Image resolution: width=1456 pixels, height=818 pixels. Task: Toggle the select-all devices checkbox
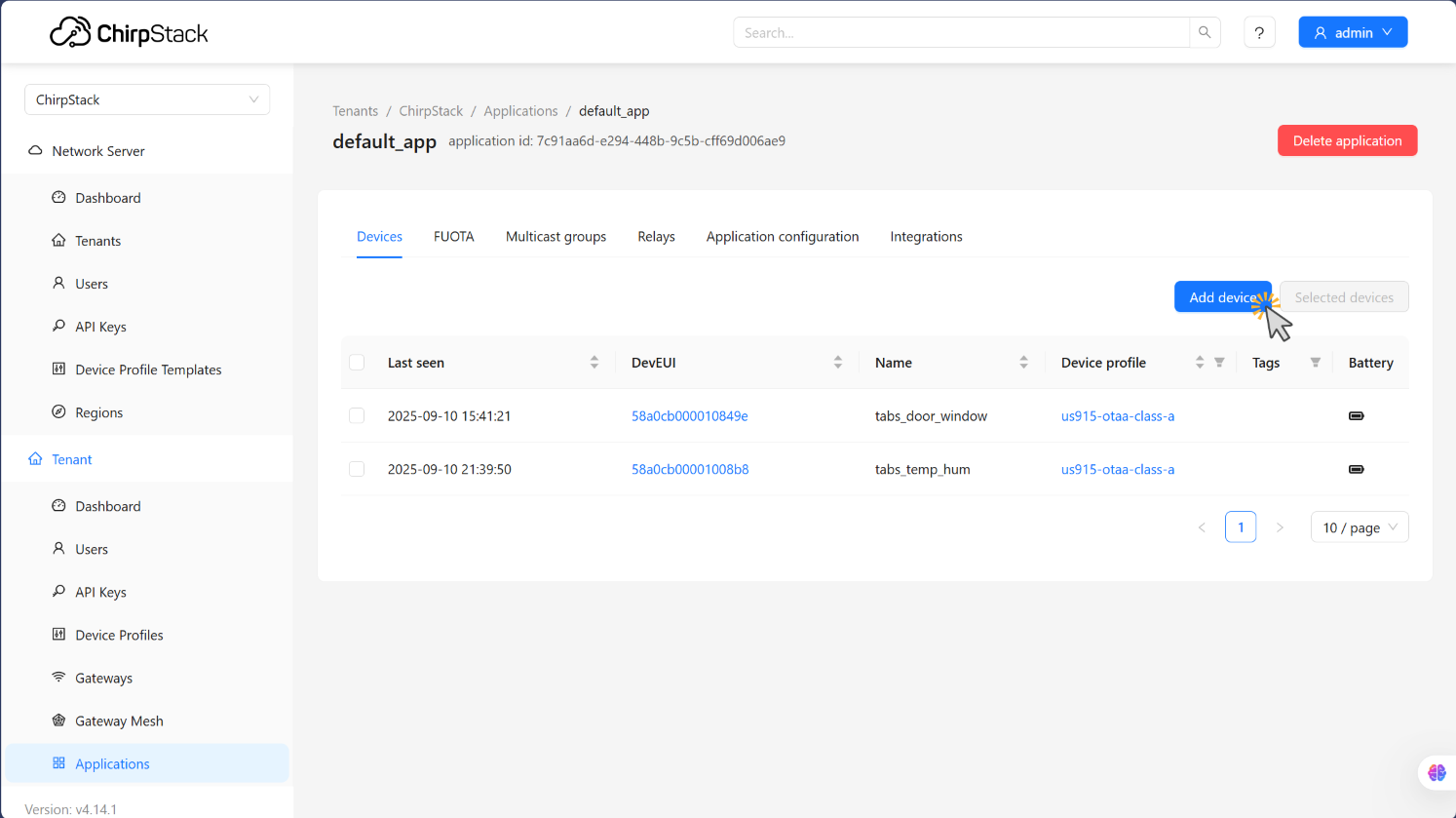[357, 362]
